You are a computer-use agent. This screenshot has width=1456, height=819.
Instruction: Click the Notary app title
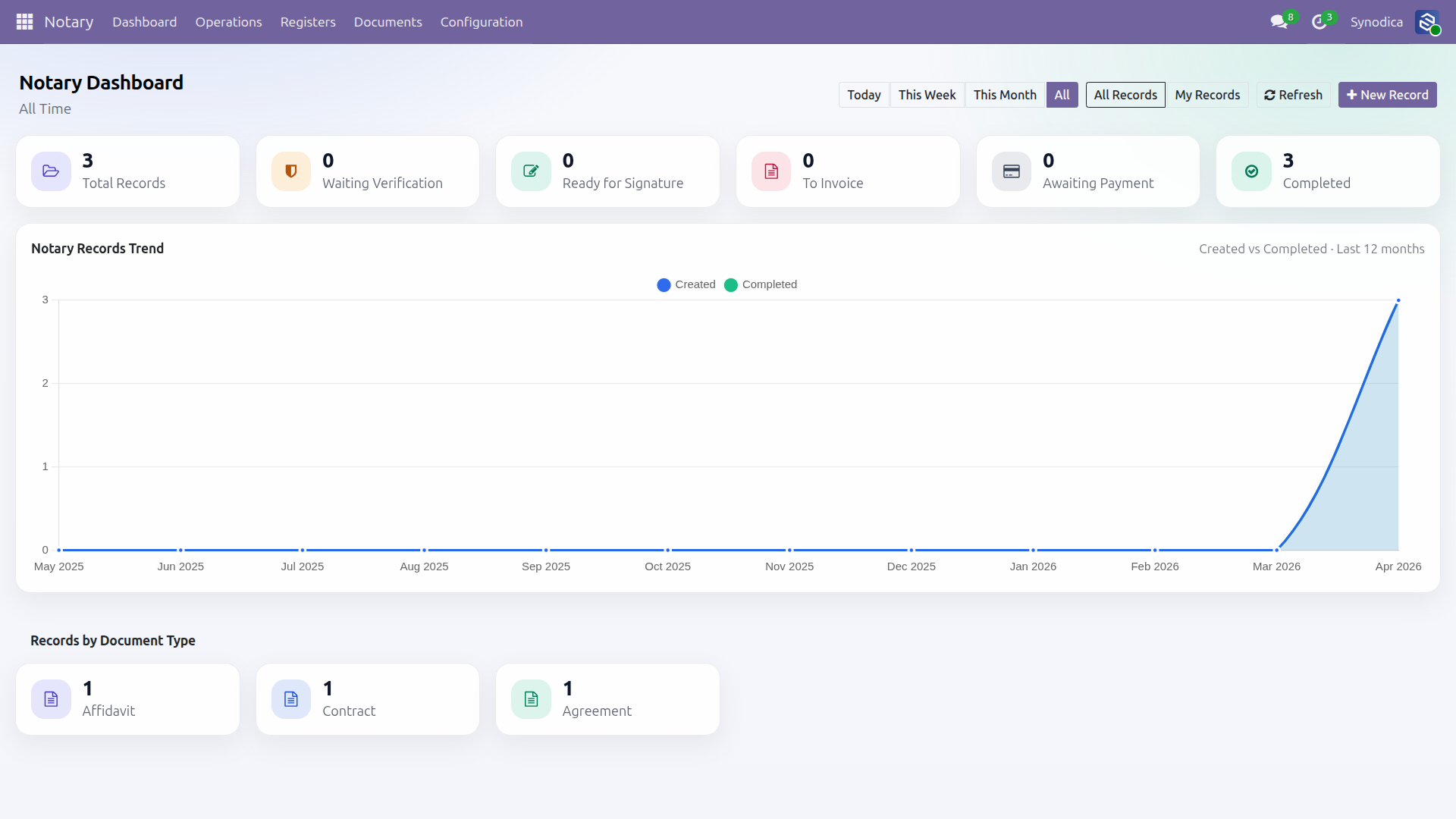pyautogui.click(x=69, y=22)
